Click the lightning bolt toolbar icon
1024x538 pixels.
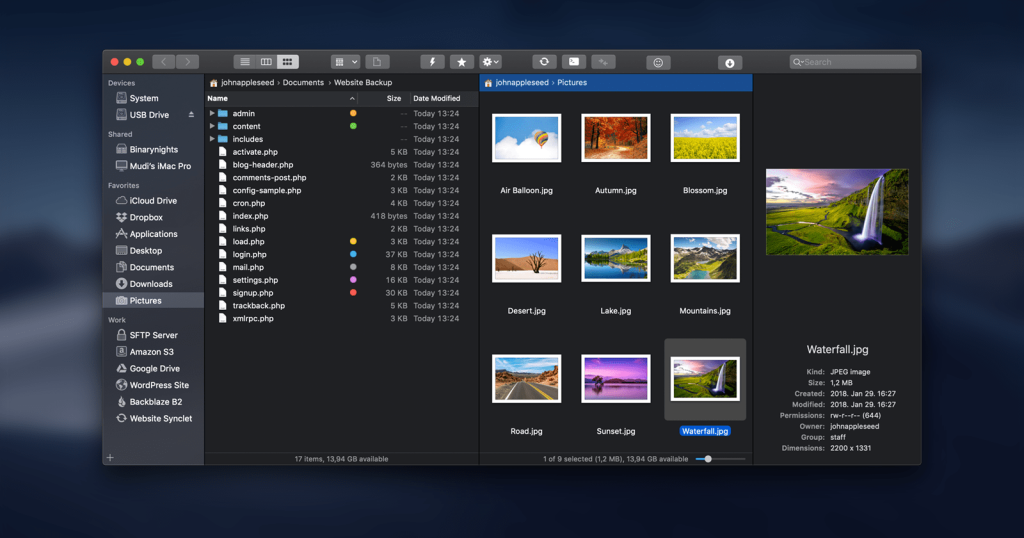coord(432,62)
